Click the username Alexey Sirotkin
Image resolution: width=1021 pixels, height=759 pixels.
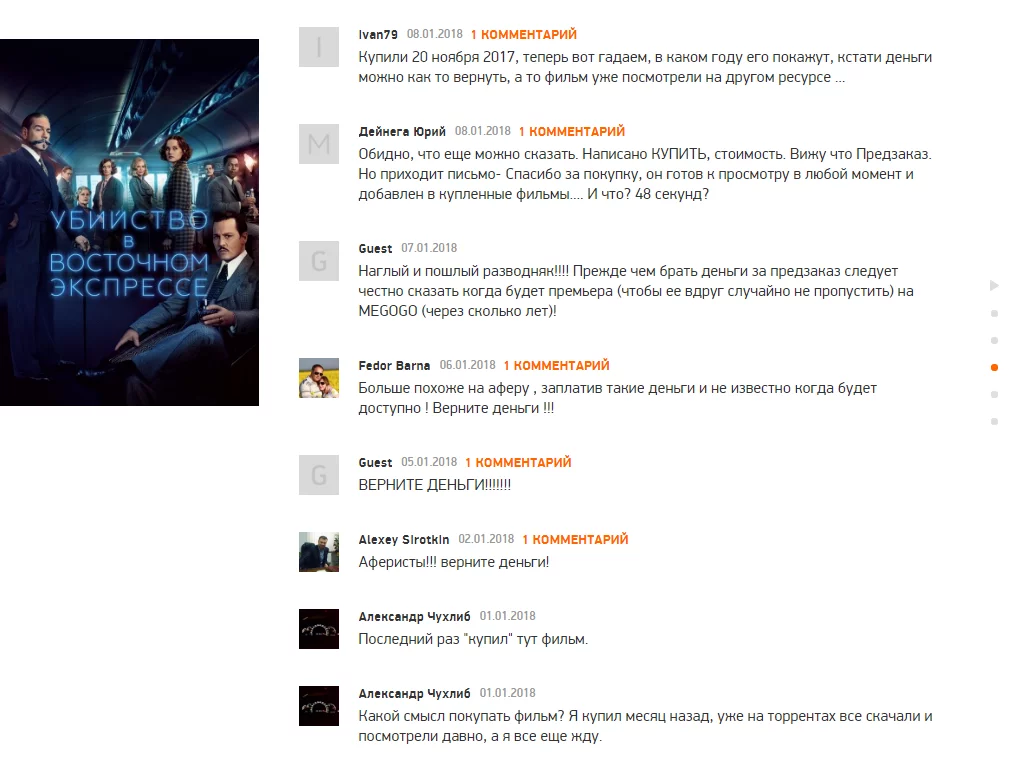(404, 540)
